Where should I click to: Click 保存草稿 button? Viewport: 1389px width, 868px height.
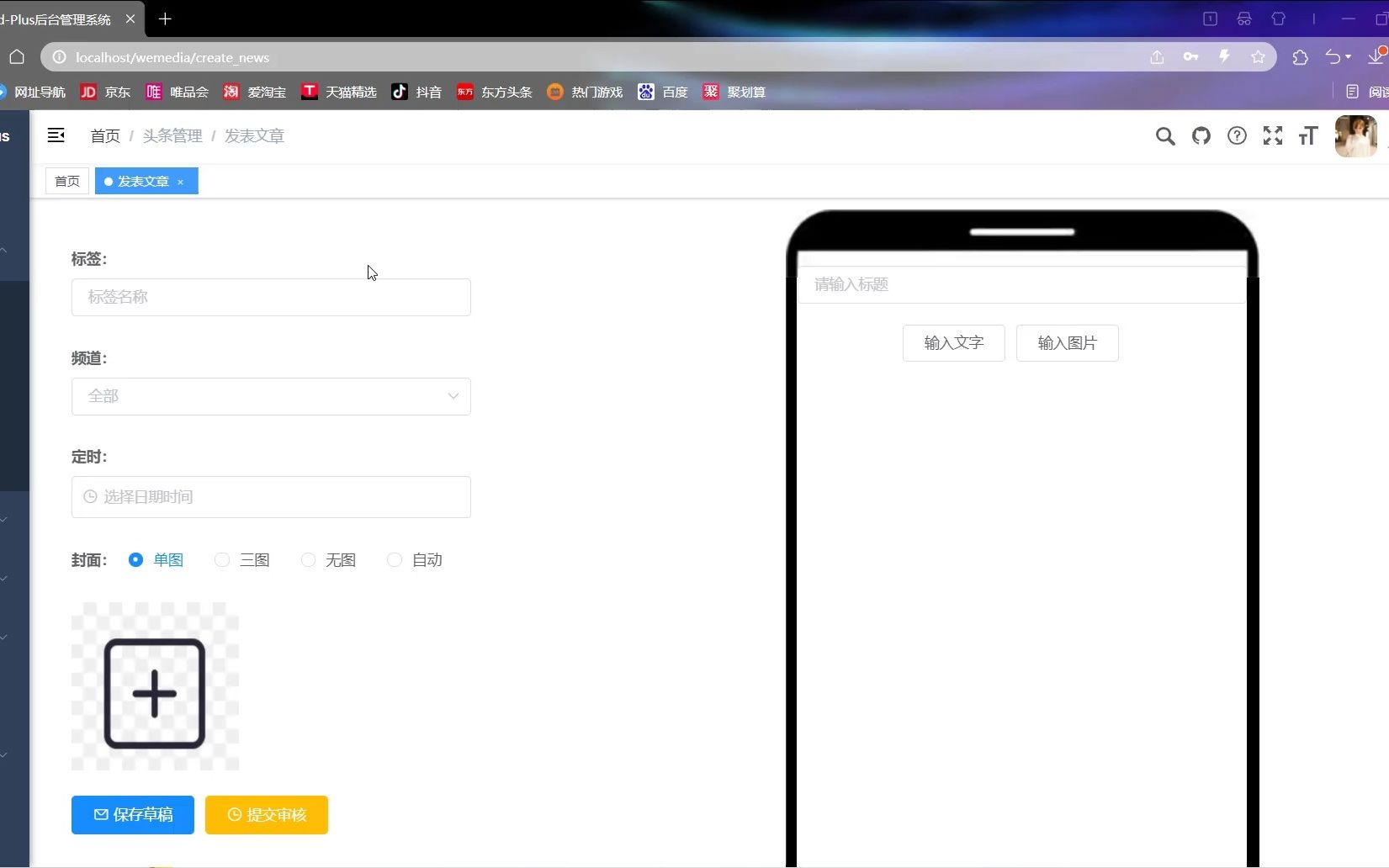click(x=133, y=815)
